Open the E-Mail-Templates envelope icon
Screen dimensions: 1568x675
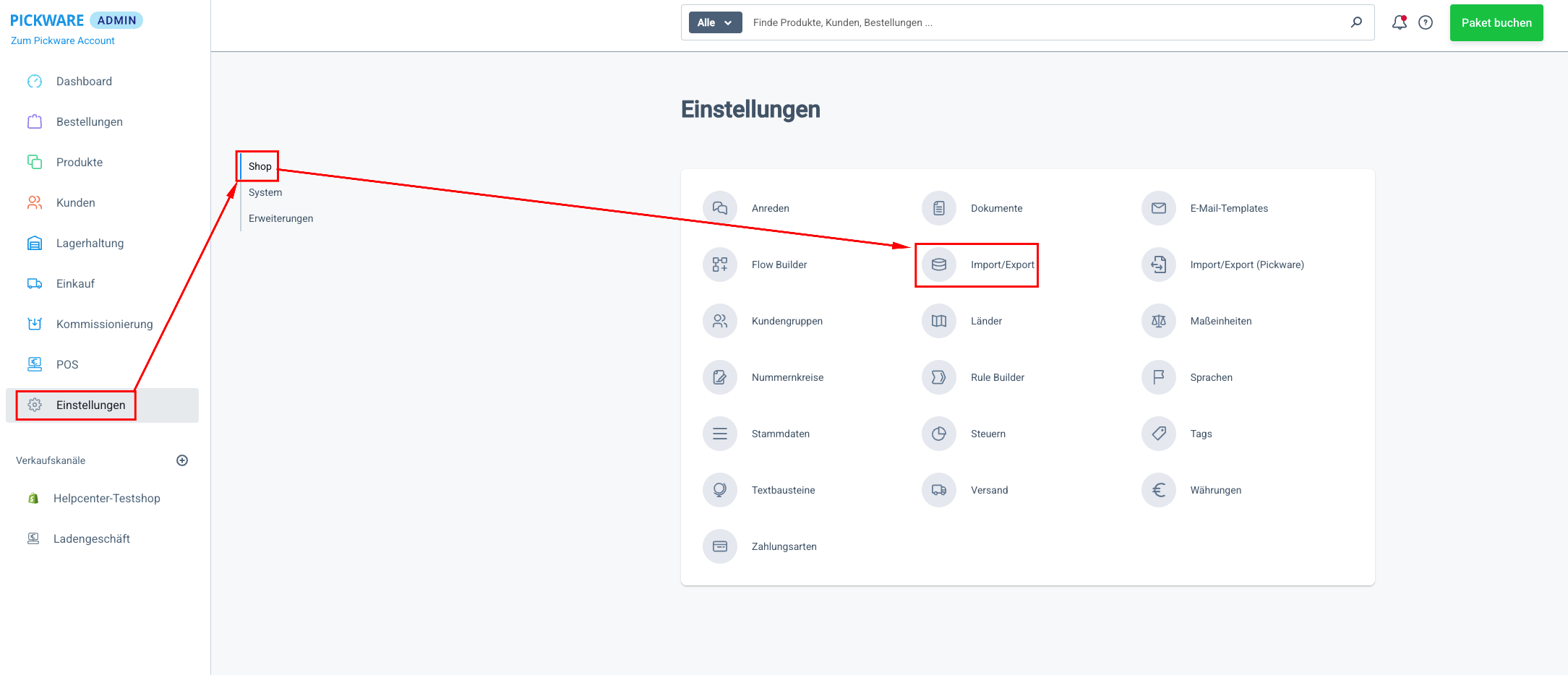pos(1158,208)
